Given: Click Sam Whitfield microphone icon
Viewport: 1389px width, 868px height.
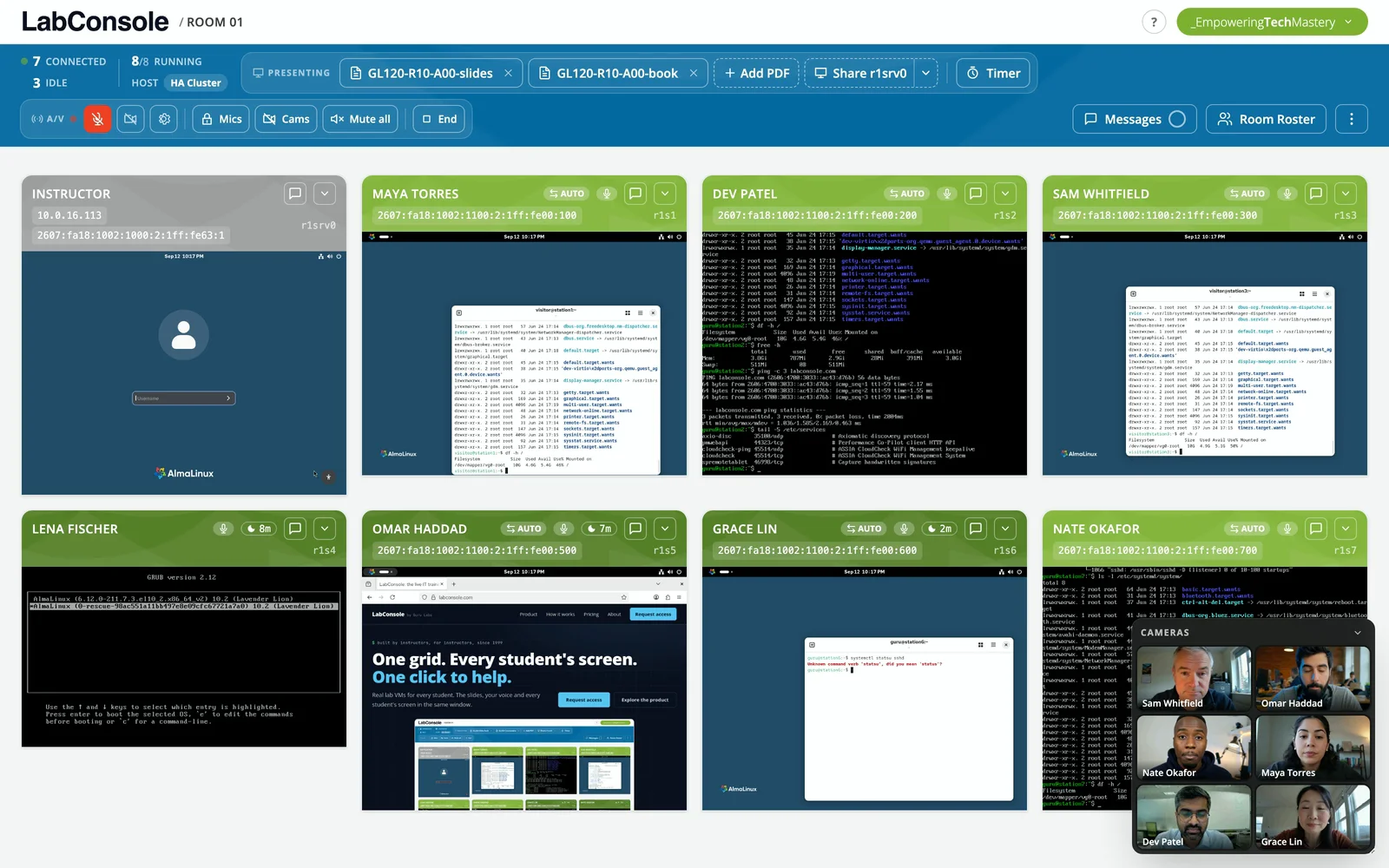Looking at the screenshot, I should click(1287, 194).
